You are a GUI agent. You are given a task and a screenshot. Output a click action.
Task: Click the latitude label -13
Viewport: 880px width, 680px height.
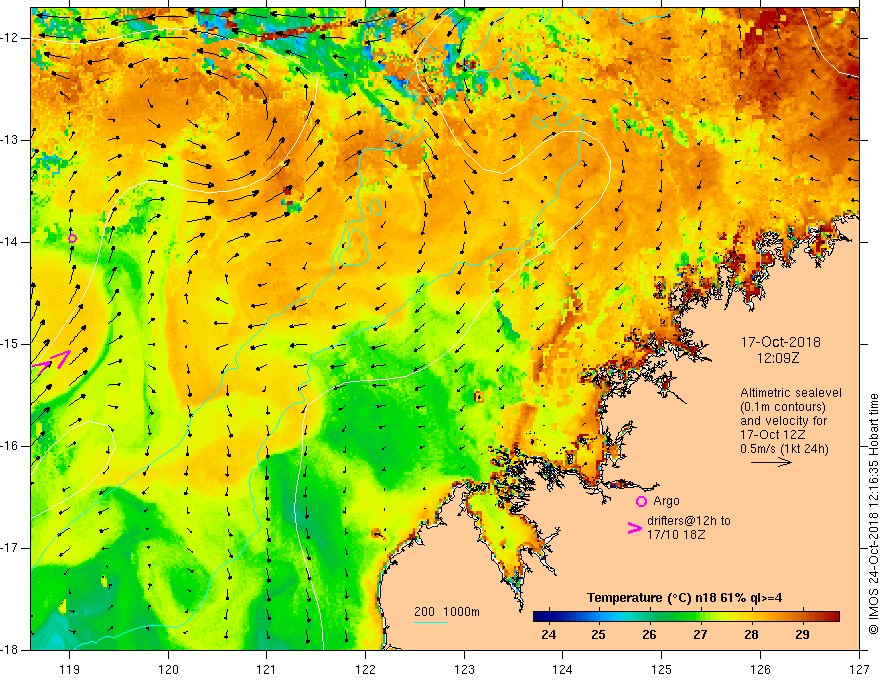click(x=10, y=140)
